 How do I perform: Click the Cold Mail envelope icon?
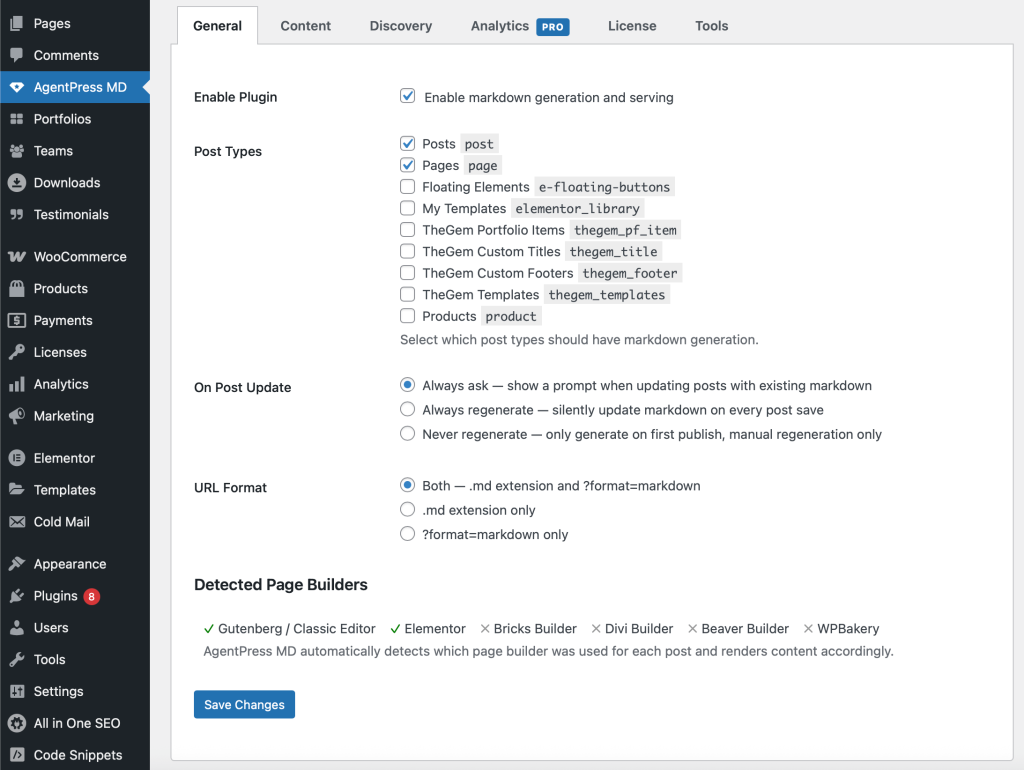(x=17, y=522)
